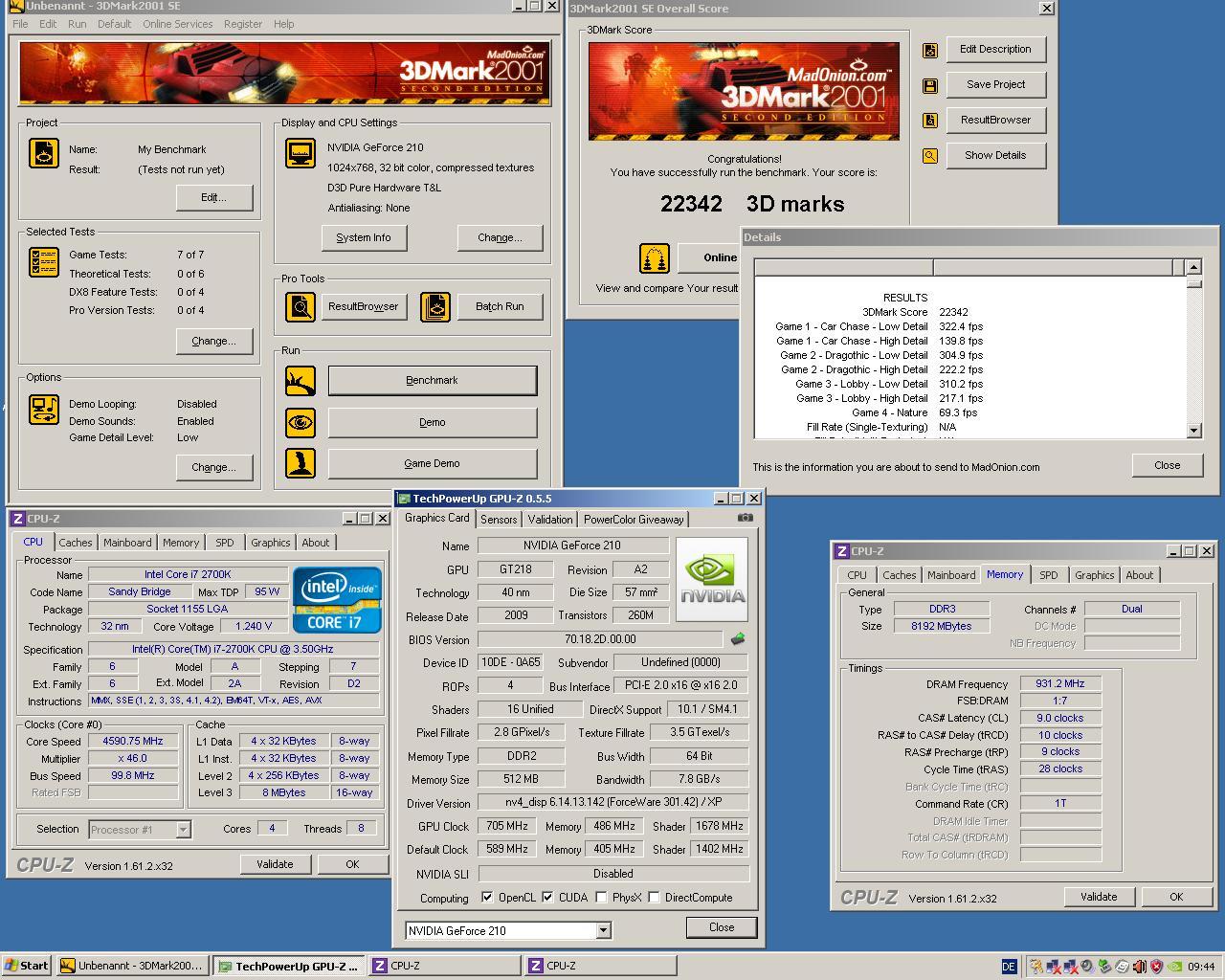This screenshot has width=1225, height=980.
Task: Close the Details window with the Close button
Action: (1168, 465)
